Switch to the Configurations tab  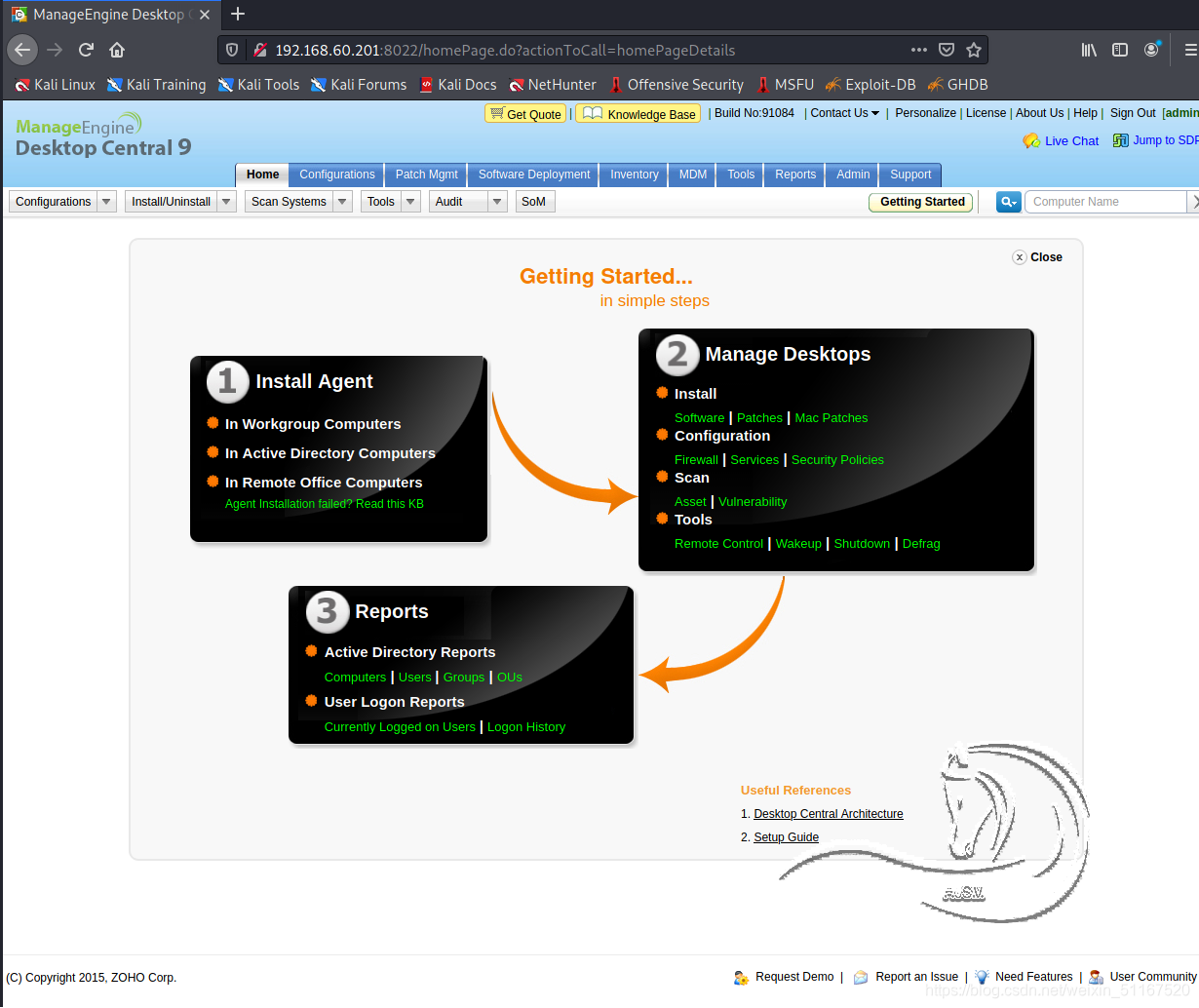[x=336, y=174]
